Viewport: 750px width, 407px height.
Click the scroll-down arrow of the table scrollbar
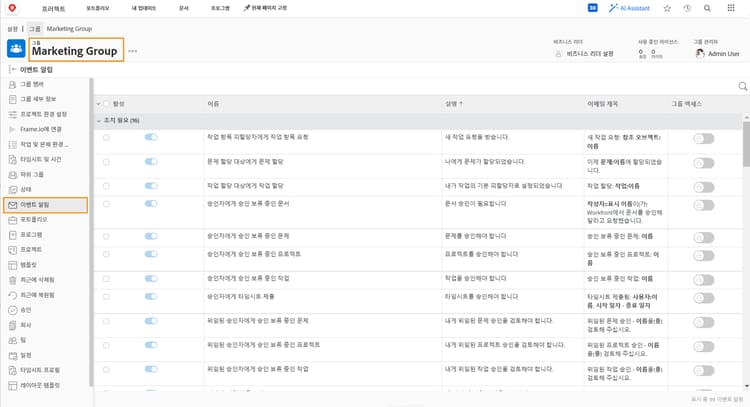[x=746, y=386]
